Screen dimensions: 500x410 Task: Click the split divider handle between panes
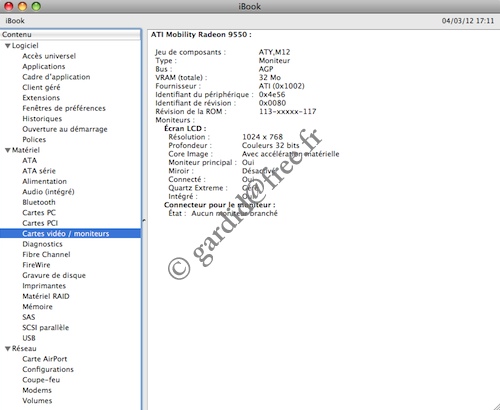point(144,220)
